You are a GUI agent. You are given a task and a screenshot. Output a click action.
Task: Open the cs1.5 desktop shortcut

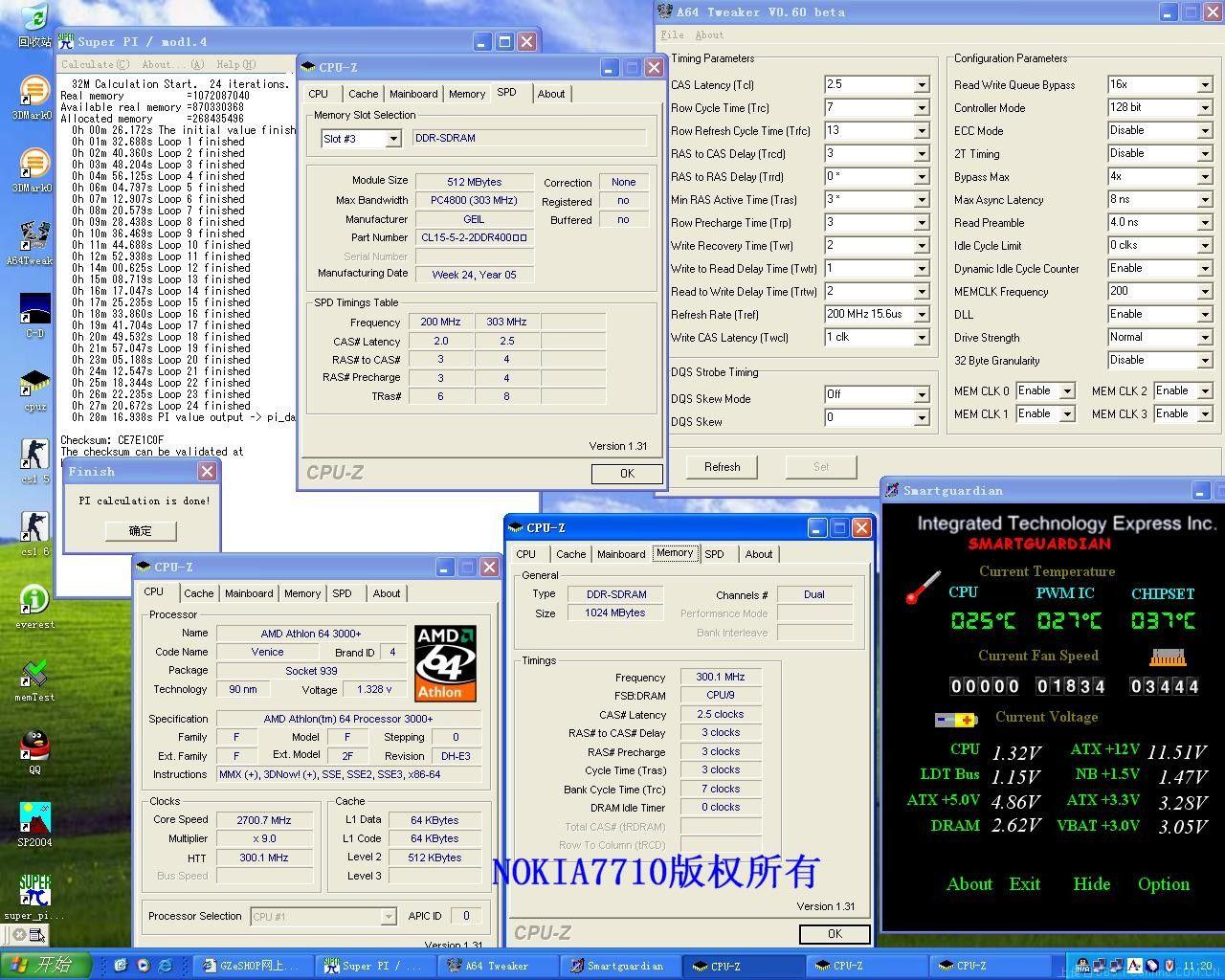click(34, 461)
